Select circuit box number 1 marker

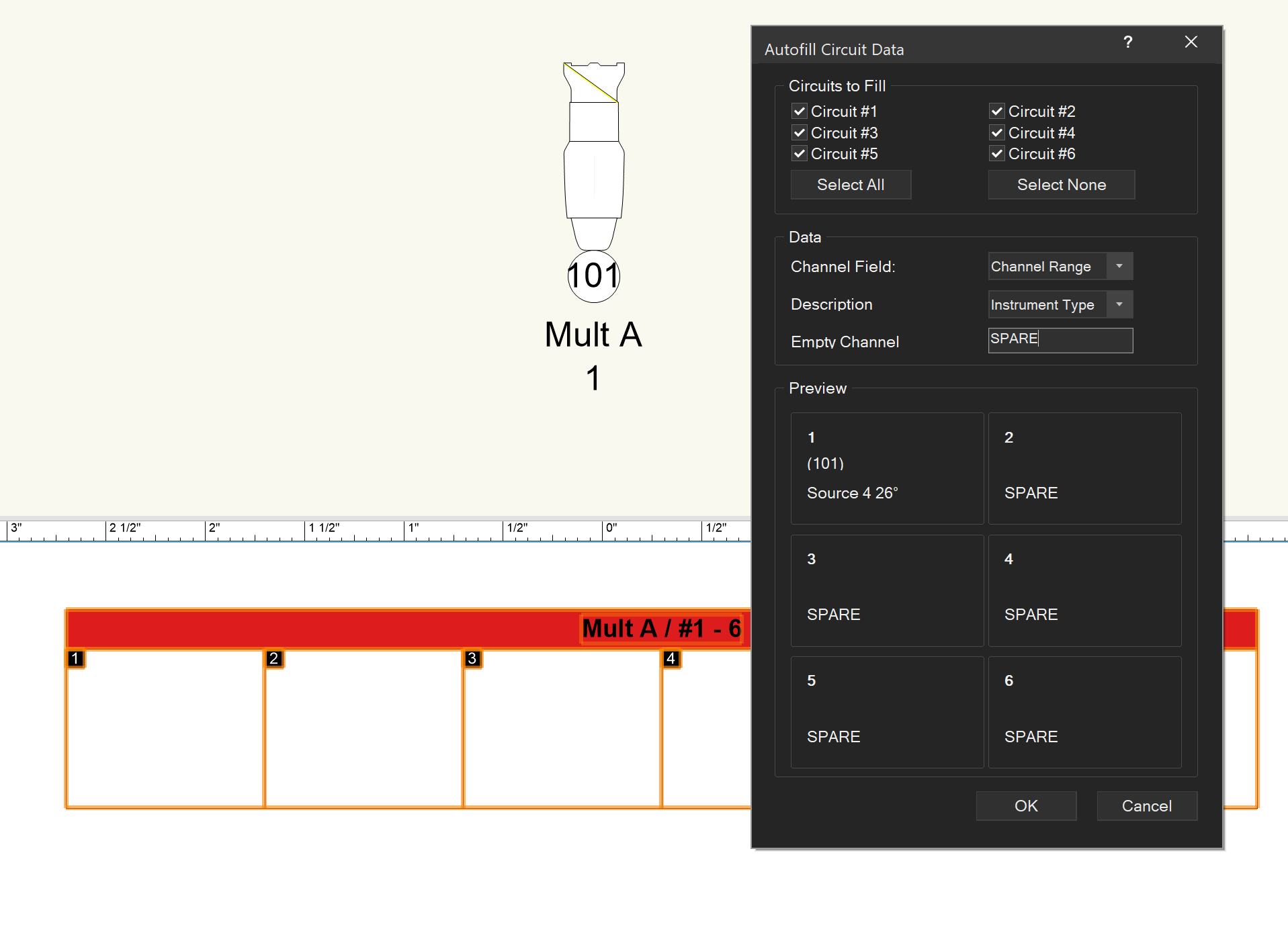75,658
